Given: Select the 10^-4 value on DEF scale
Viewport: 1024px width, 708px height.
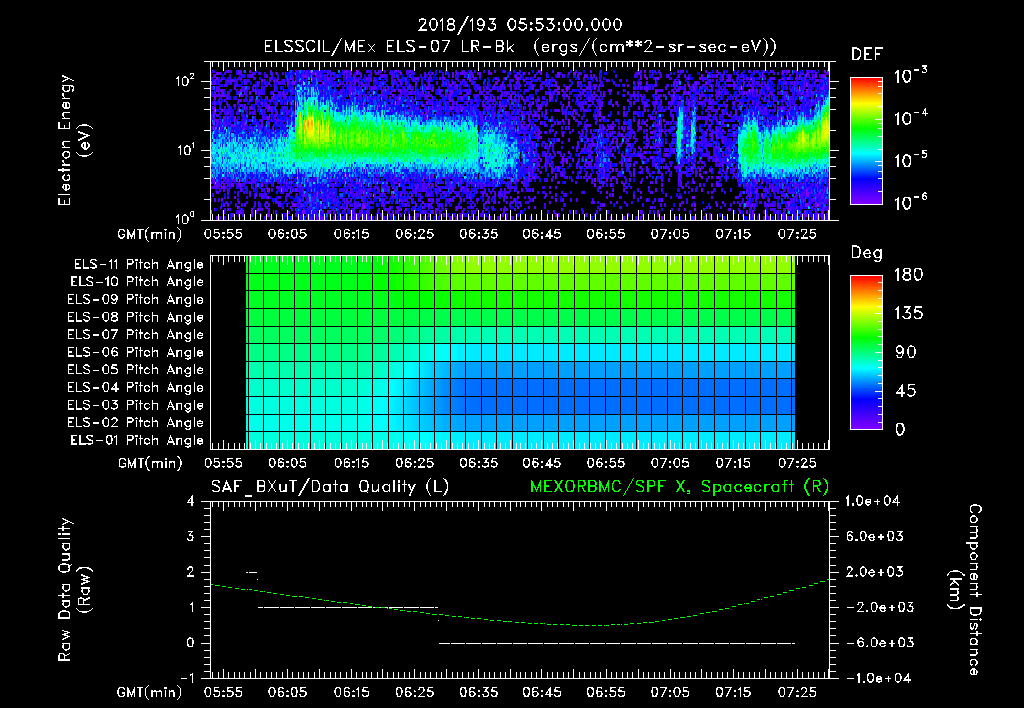Looking at the screenshot, I should 910,118.
